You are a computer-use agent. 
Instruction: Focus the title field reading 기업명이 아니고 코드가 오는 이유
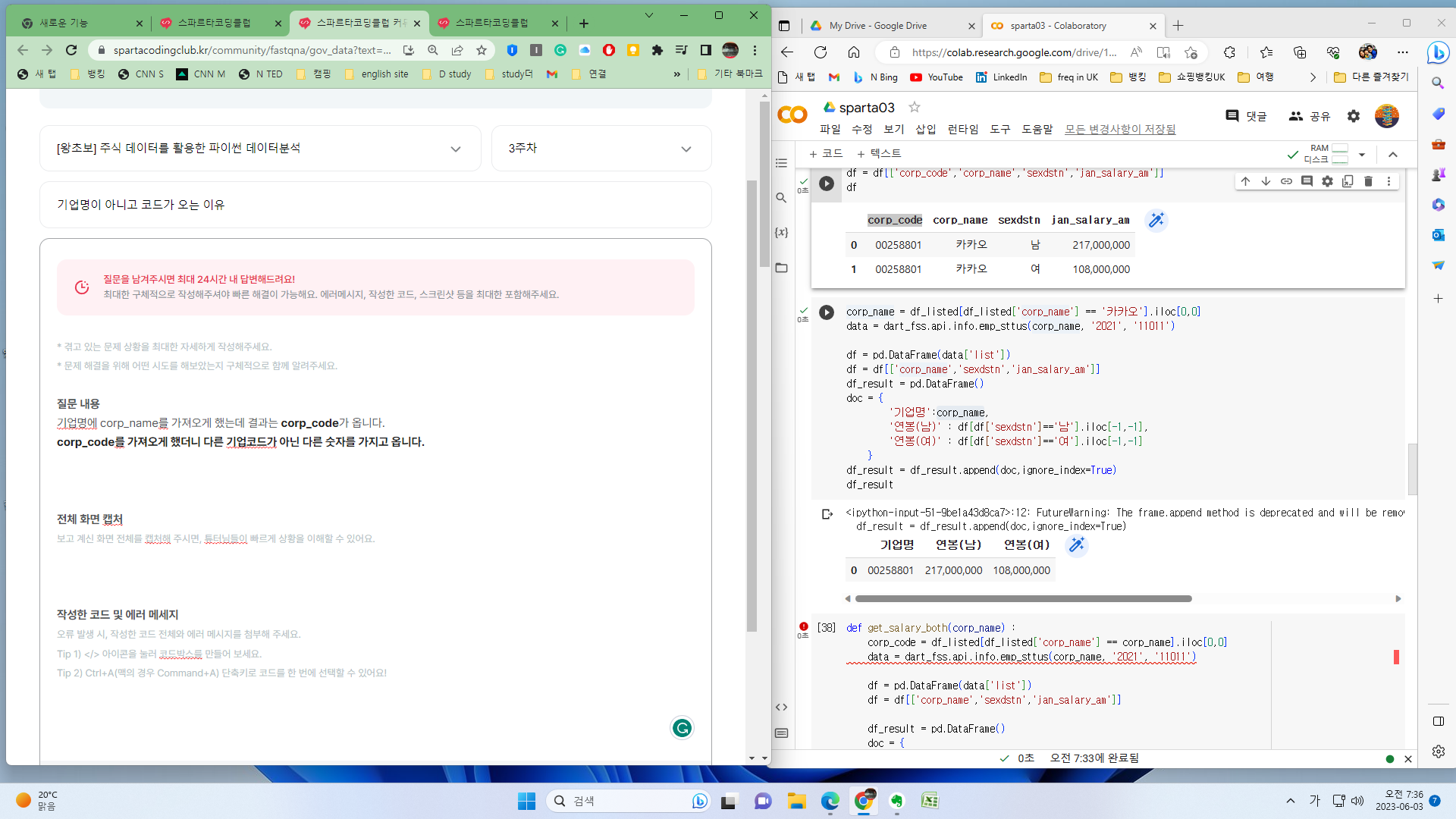[x=375, y=205]
